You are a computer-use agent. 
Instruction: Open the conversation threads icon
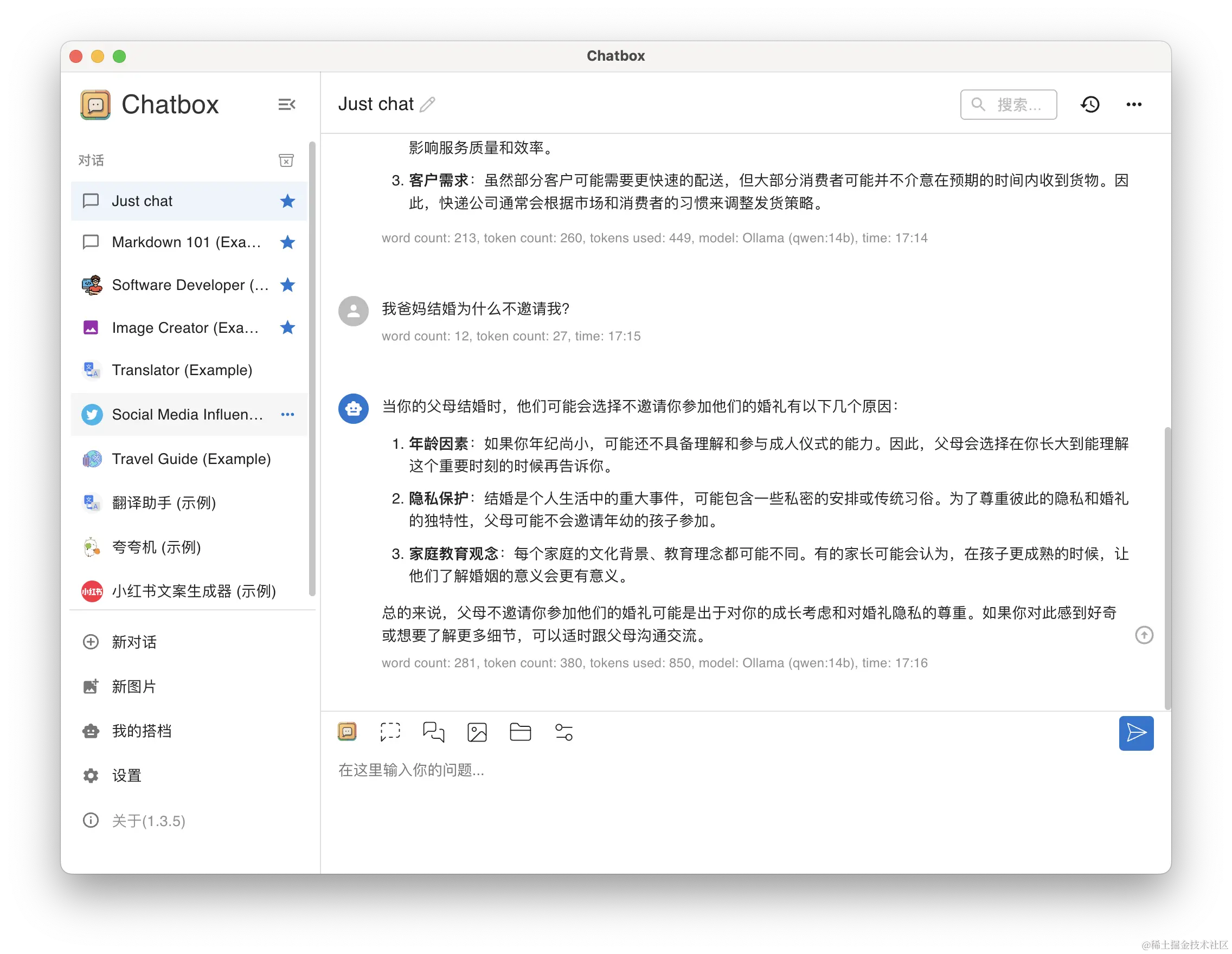click(x=433, y=732)
